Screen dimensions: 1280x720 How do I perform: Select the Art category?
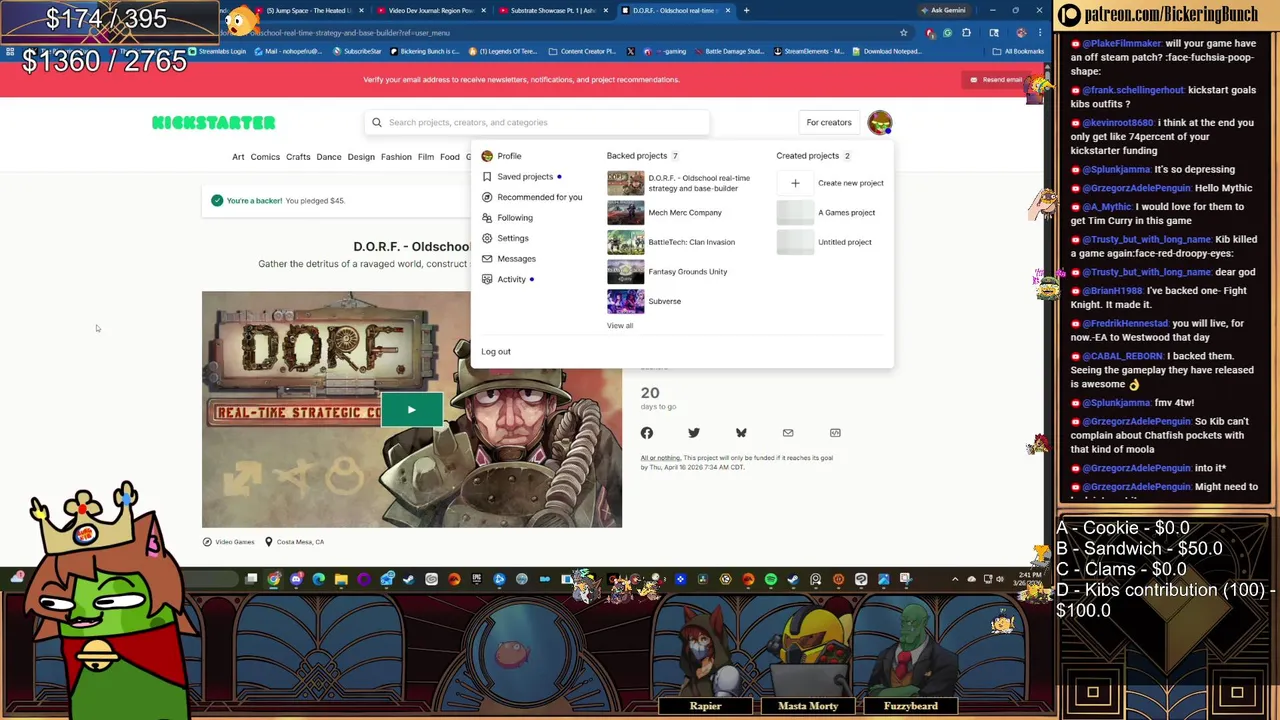tap(238, 157)
